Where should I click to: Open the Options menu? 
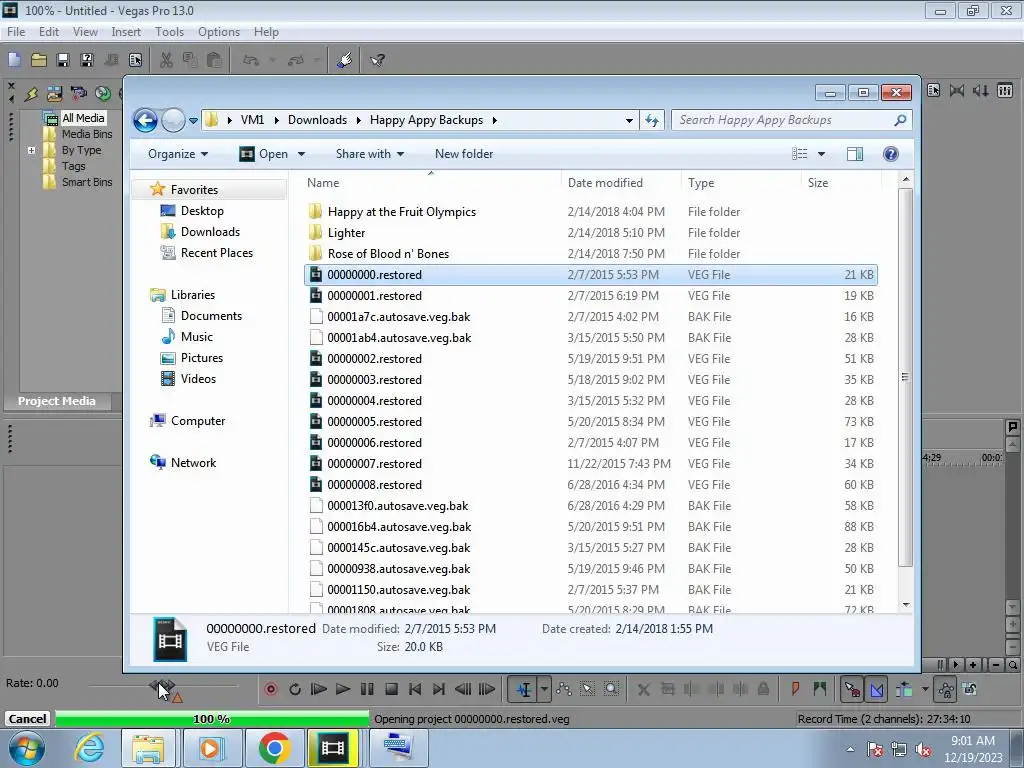tap(219, 31)
